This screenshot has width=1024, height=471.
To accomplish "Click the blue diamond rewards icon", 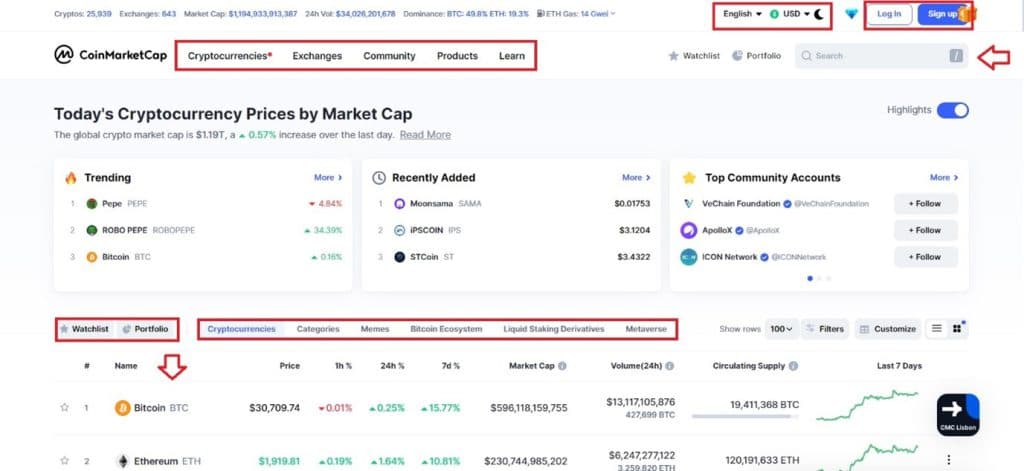I will point(851,14).
